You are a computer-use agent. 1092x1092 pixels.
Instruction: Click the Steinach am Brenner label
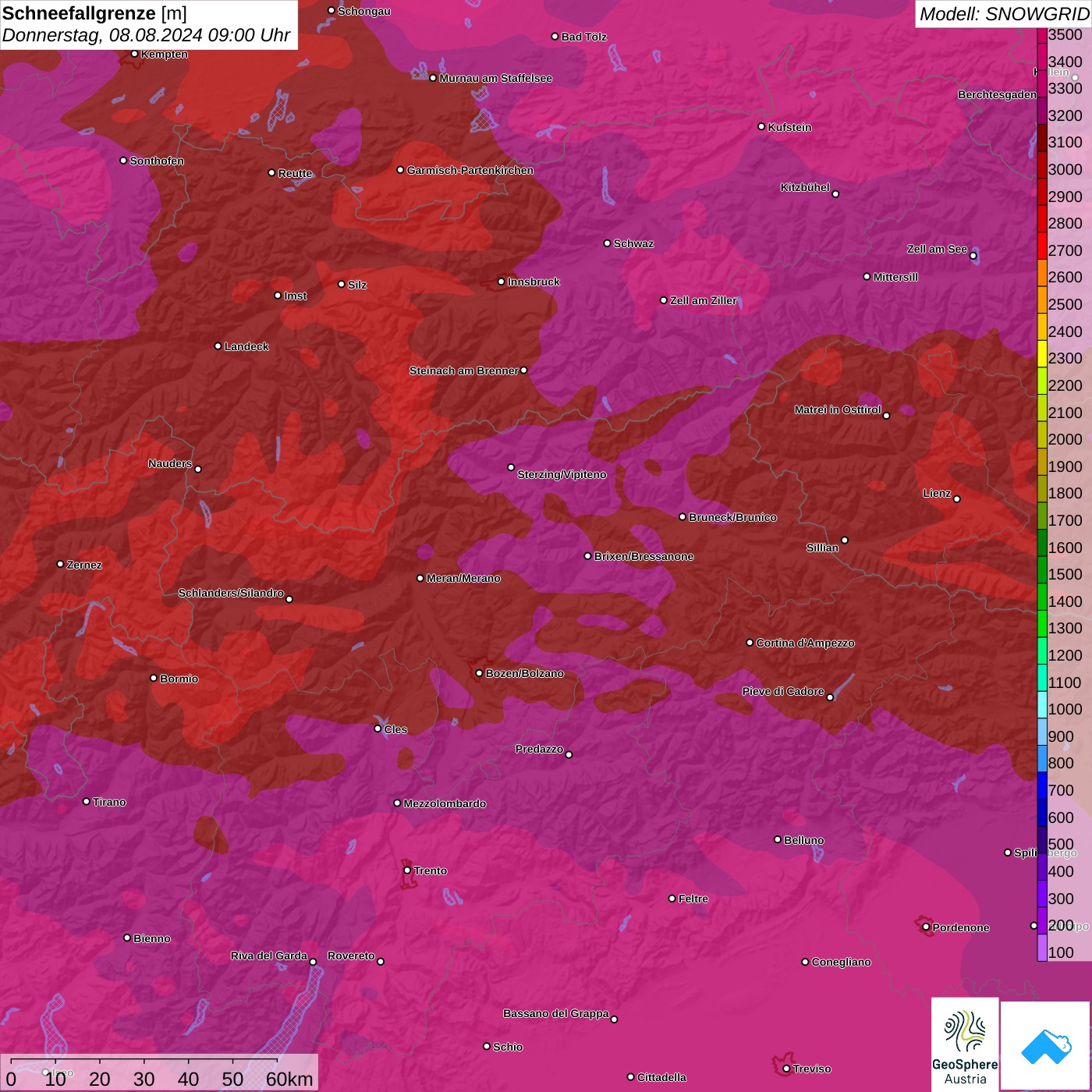coord(464,370)
